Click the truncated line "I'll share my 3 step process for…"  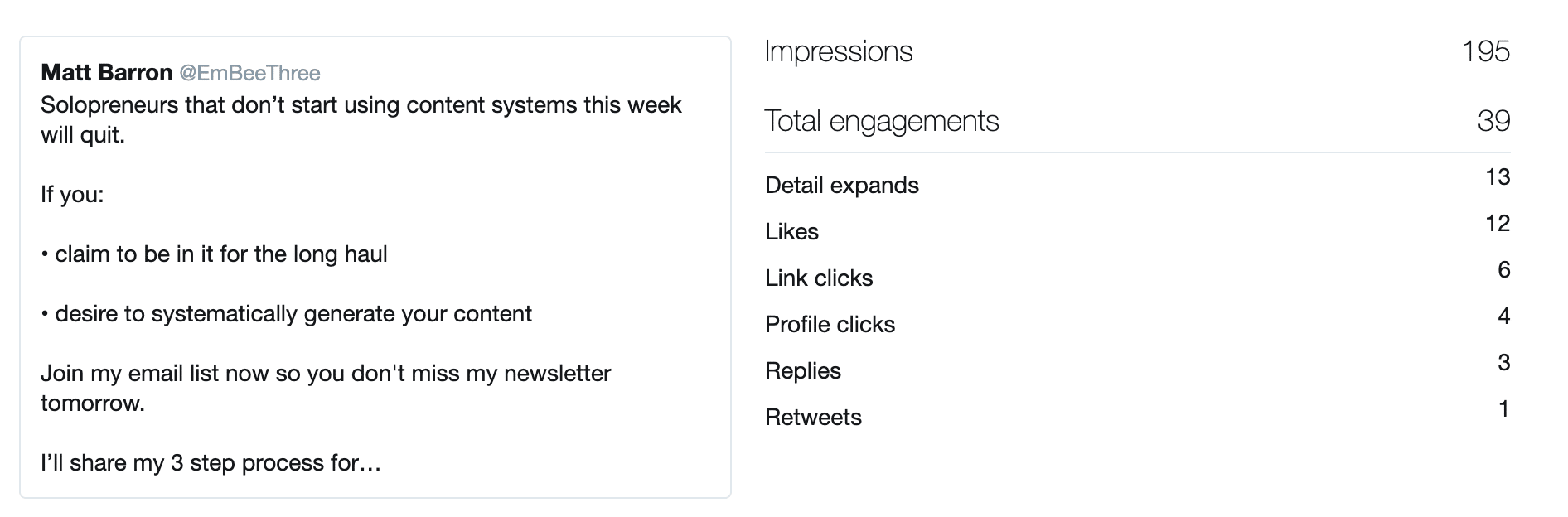point(211,462)
